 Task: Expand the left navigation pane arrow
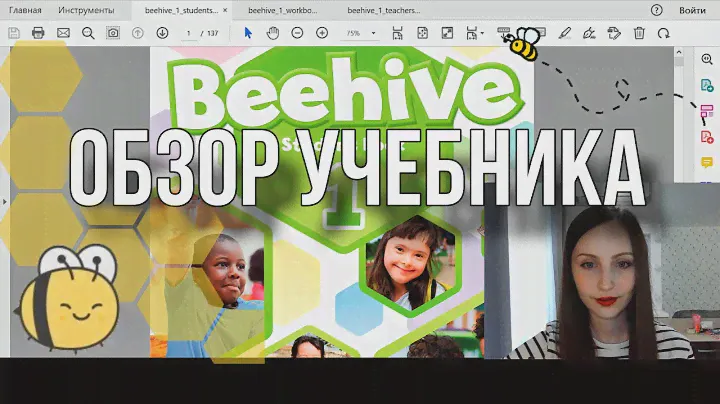(4, 202)
